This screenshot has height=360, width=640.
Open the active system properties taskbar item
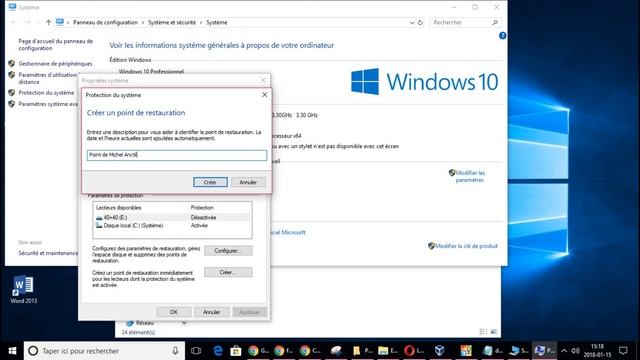pos(544,351)
